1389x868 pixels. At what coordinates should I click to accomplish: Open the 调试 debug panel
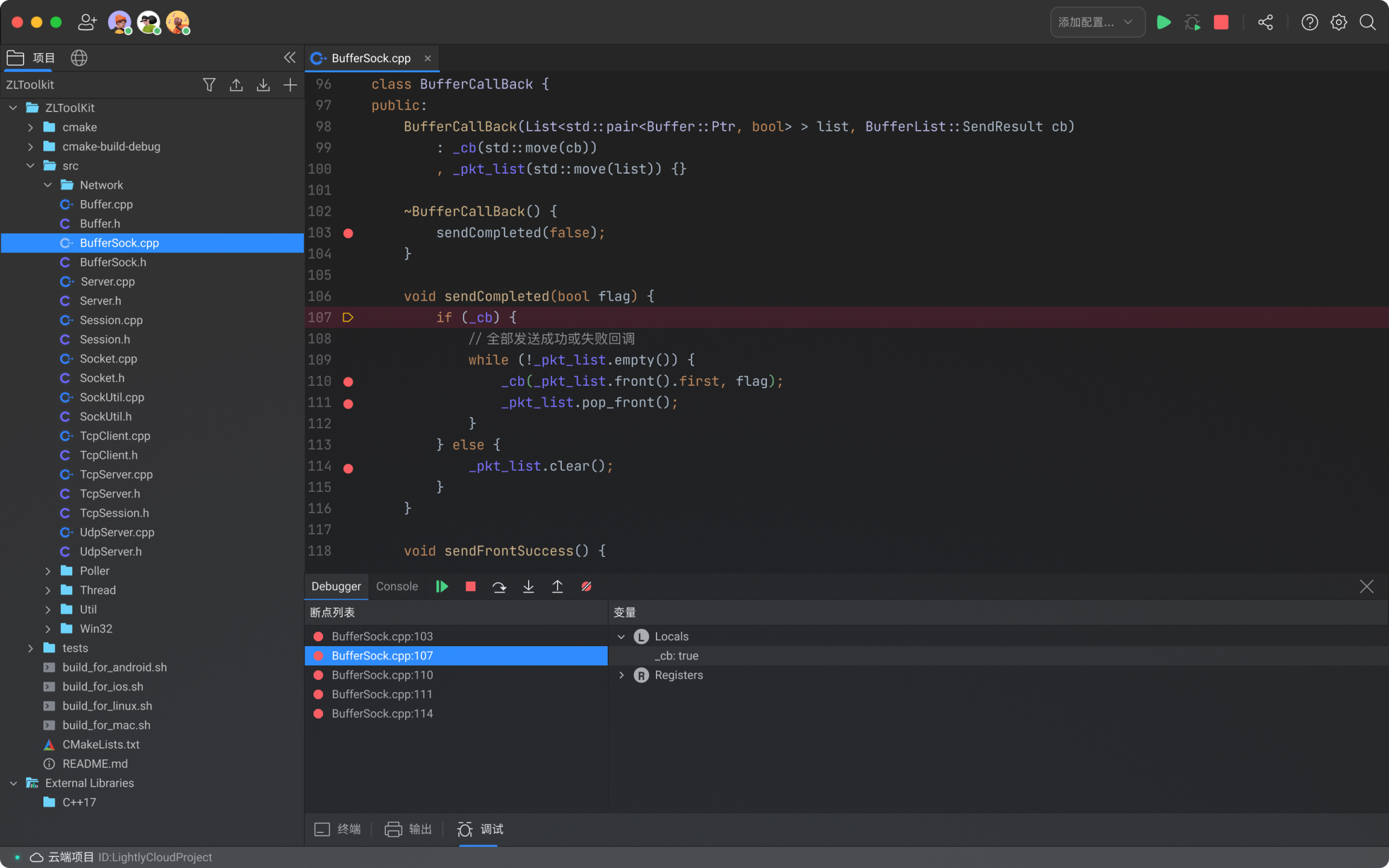tap(480, 829)
